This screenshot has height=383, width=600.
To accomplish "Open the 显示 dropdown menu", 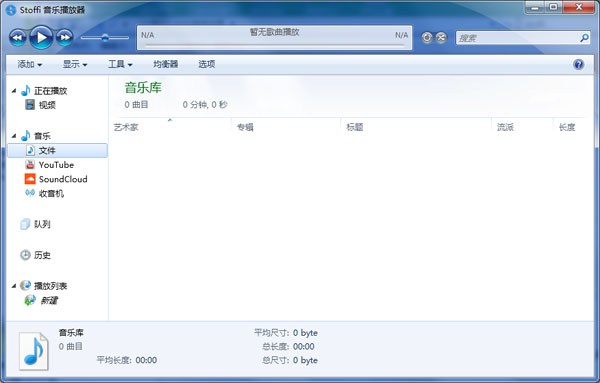I will [x=75, y=64].
